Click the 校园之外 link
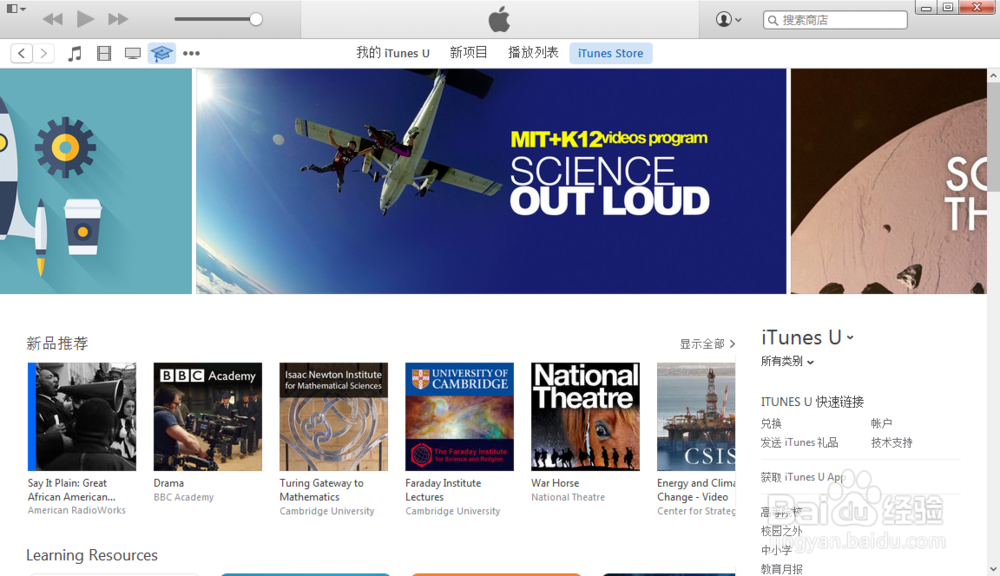 click(781, 531)
